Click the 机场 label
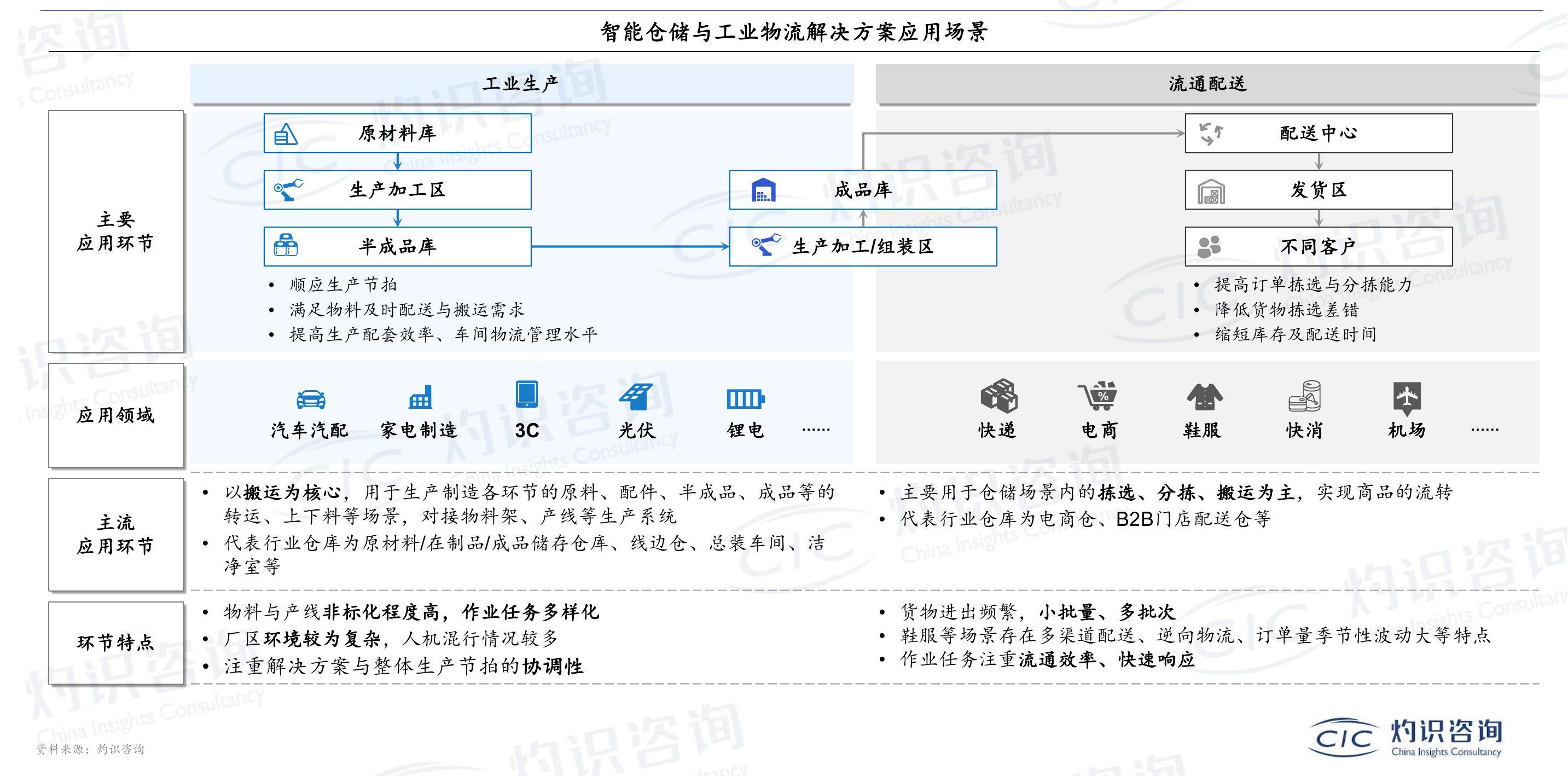 pos(1407,430)
